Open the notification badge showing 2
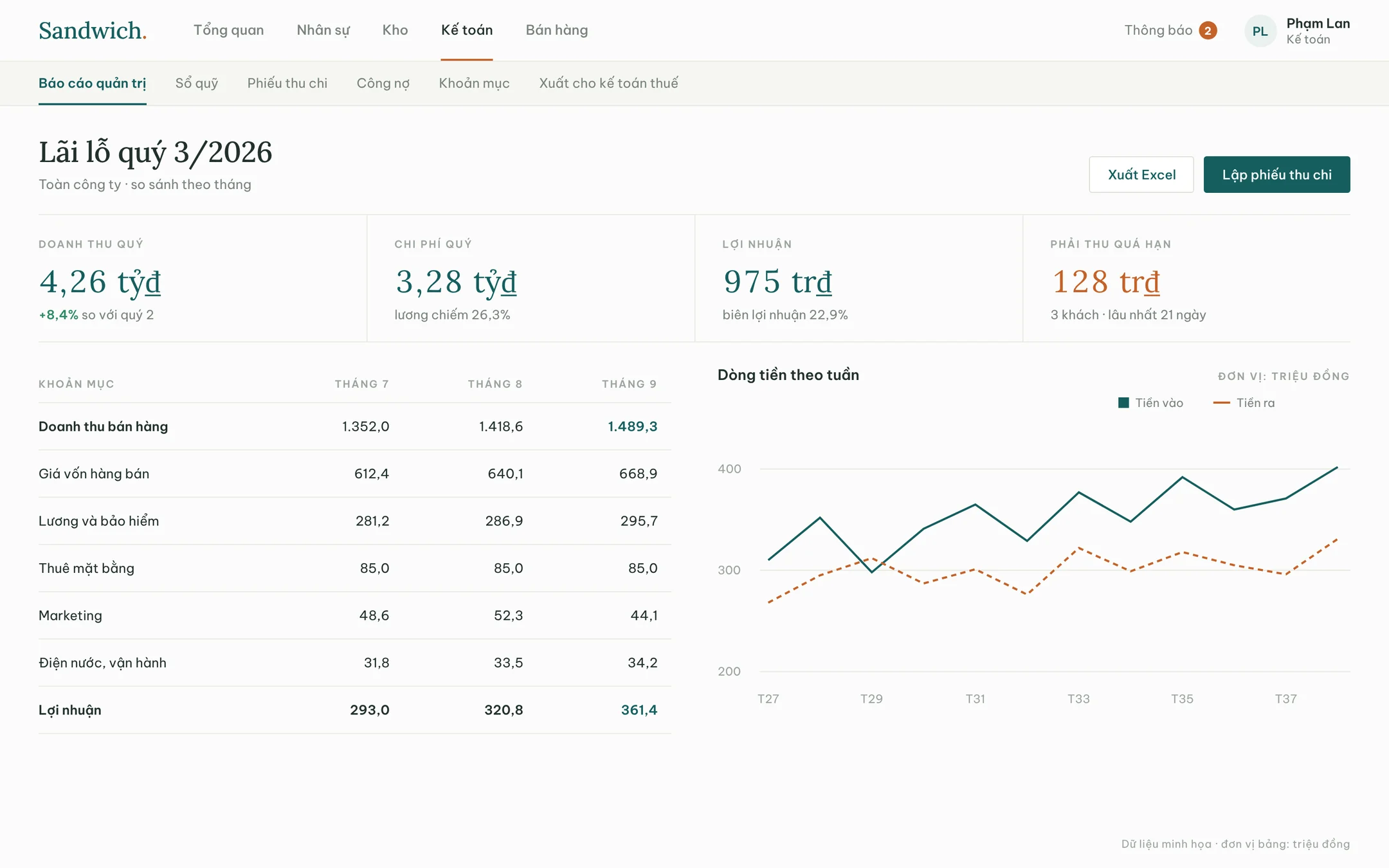Viewport: 1389px width, 868px height. click(x=1208, y=30)
